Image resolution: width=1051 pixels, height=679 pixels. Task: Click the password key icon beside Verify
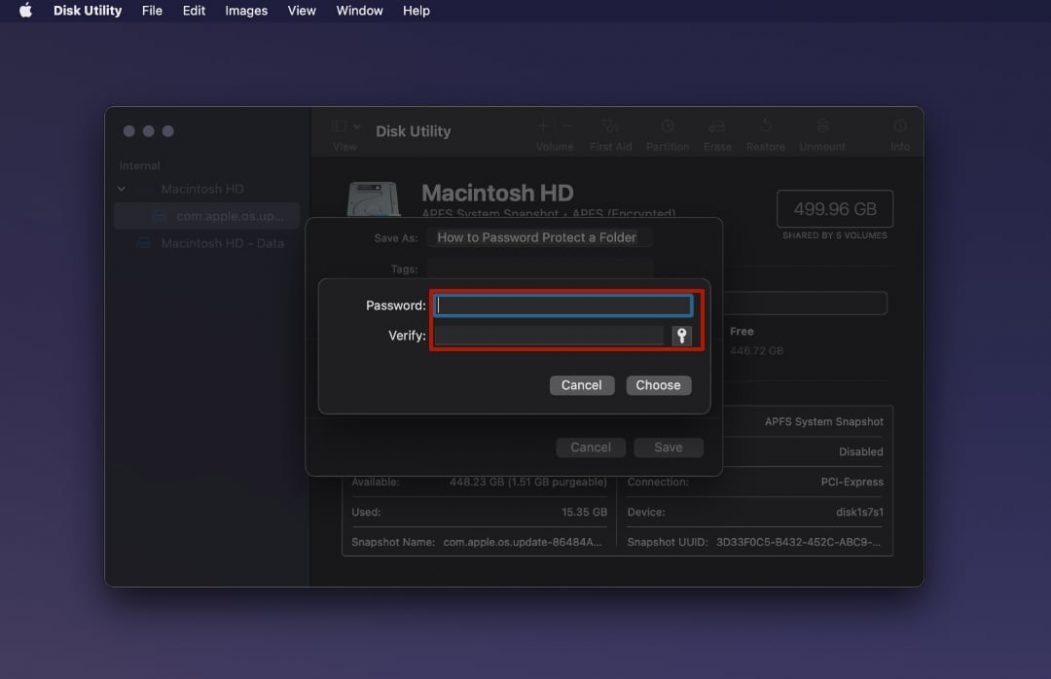(x=682, y=335)
